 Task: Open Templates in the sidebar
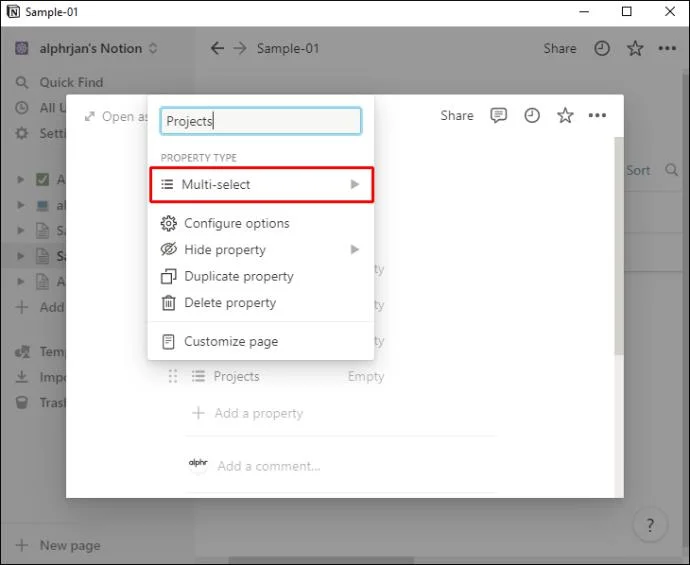(x=40, y=352)
